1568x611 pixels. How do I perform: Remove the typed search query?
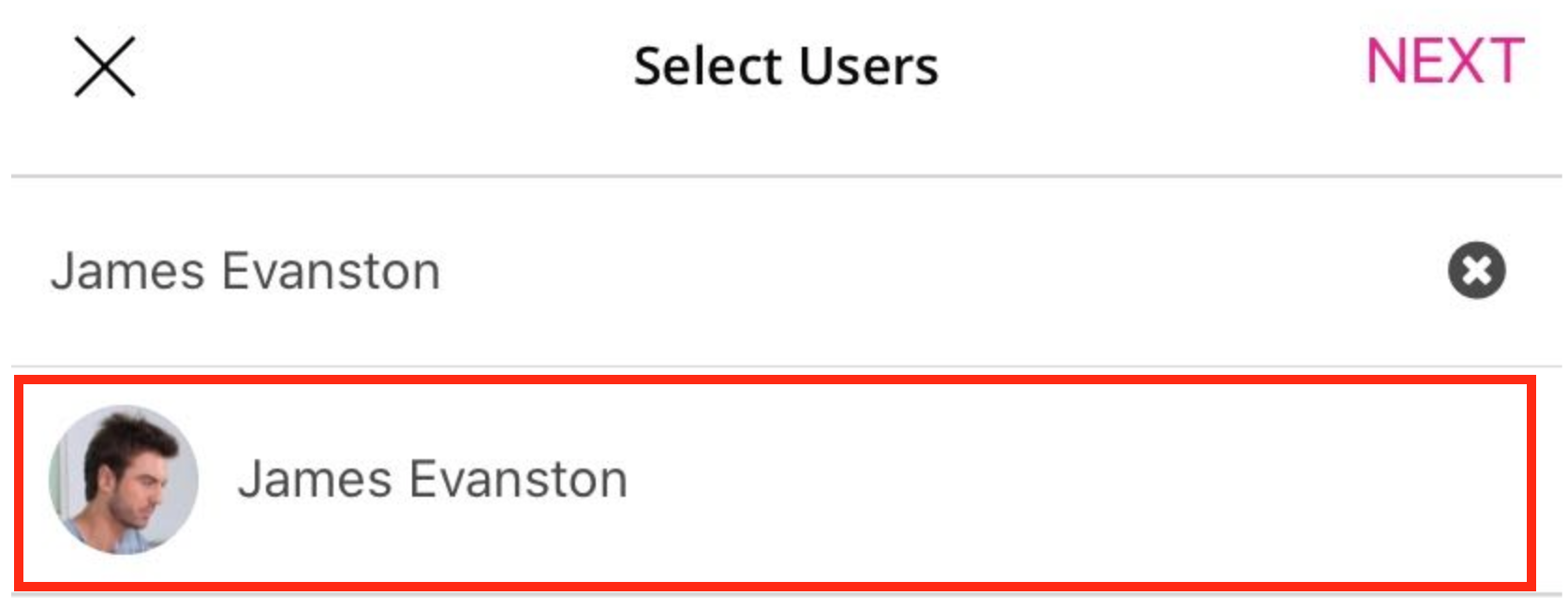1476,271
